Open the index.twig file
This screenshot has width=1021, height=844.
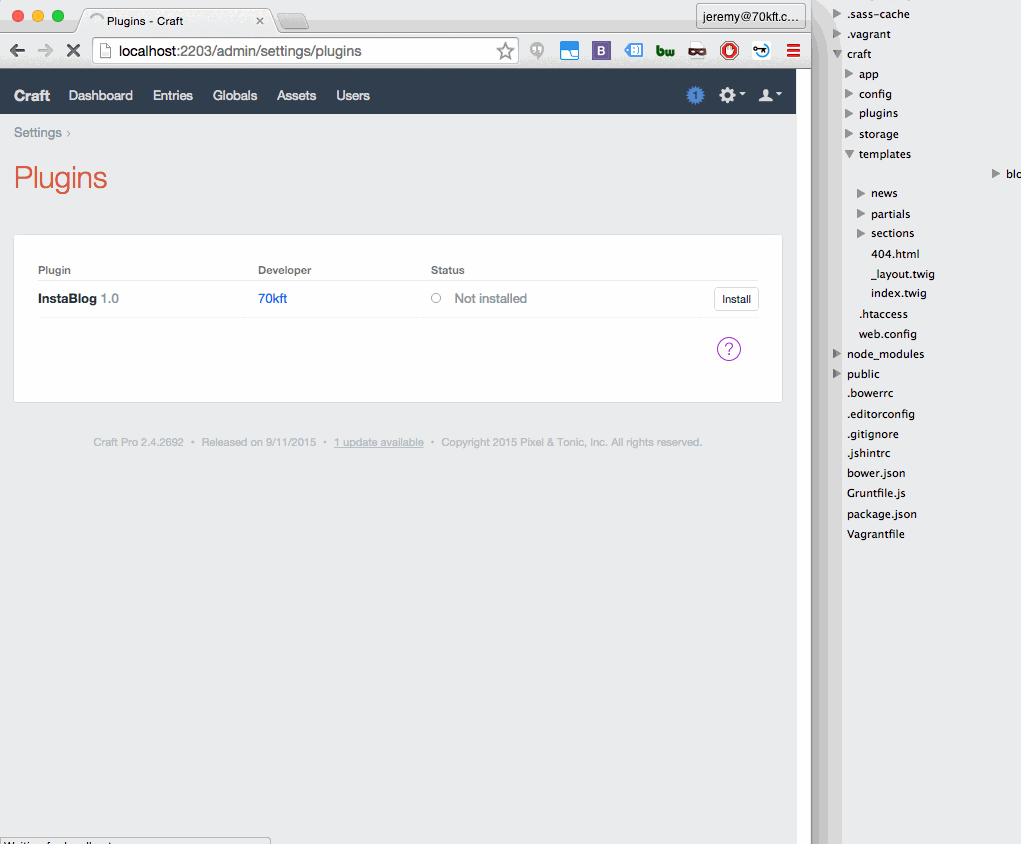point(899,293)
